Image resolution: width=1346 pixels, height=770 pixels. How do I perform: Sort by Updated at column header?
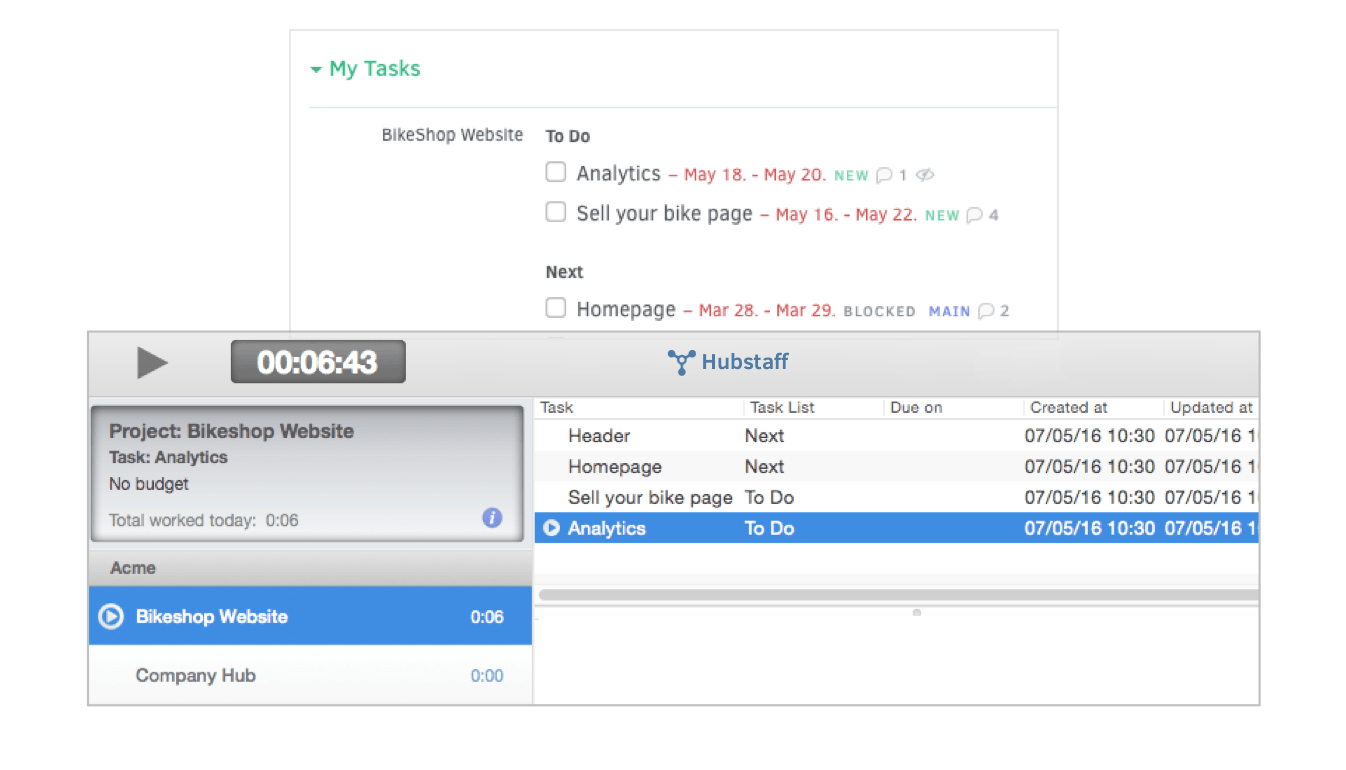1211,408
